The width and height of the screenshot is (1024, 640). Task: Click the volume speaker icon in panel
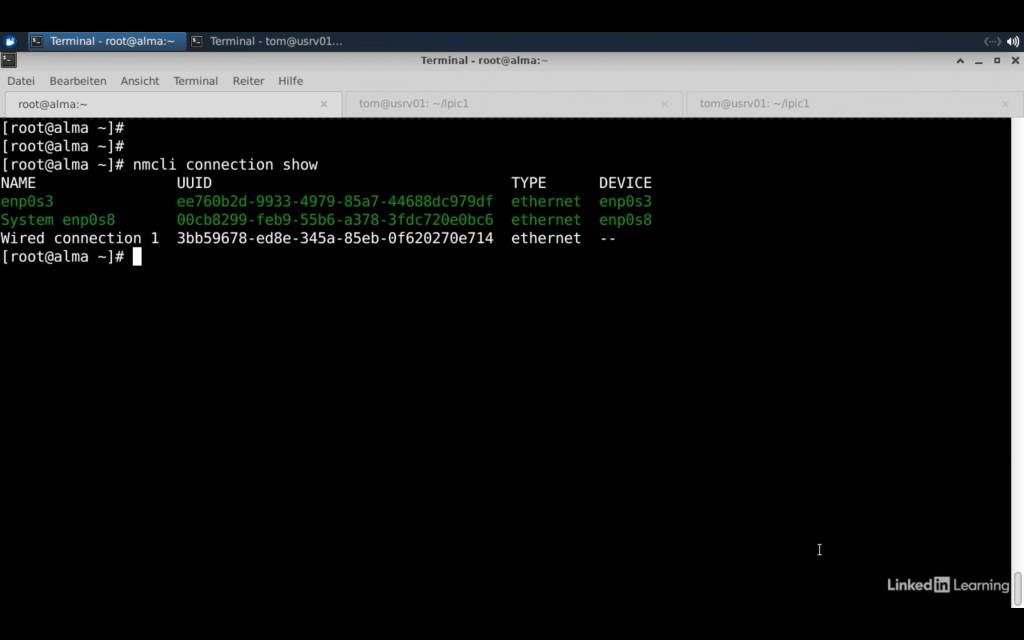[x=1013, y=41]
